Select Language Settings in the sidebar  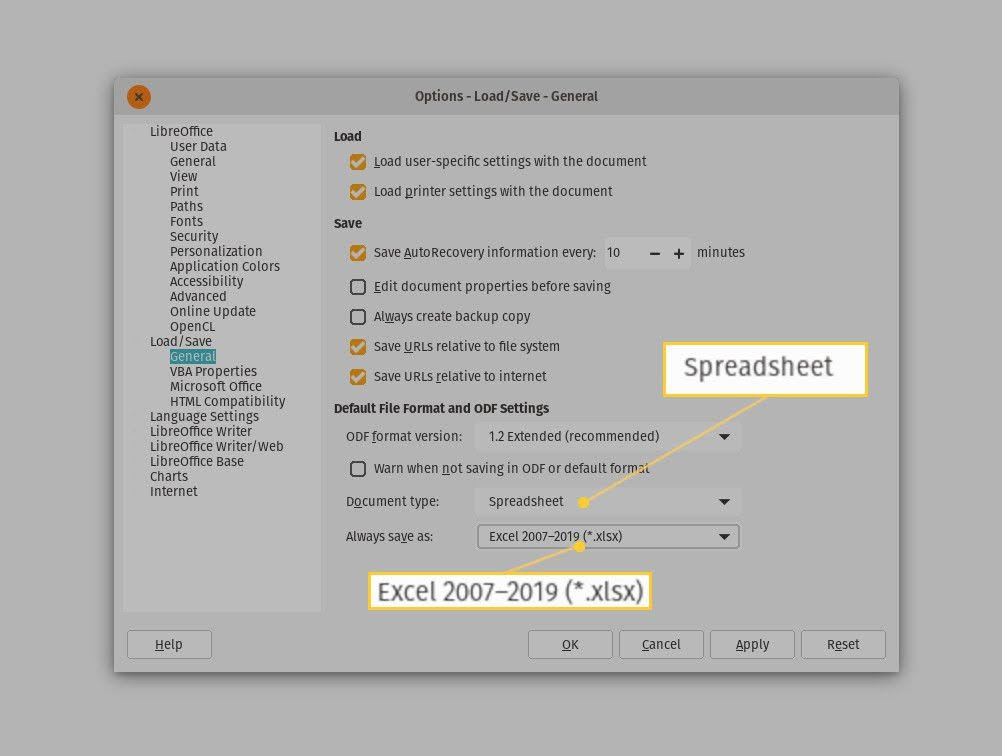coord(204,416)
